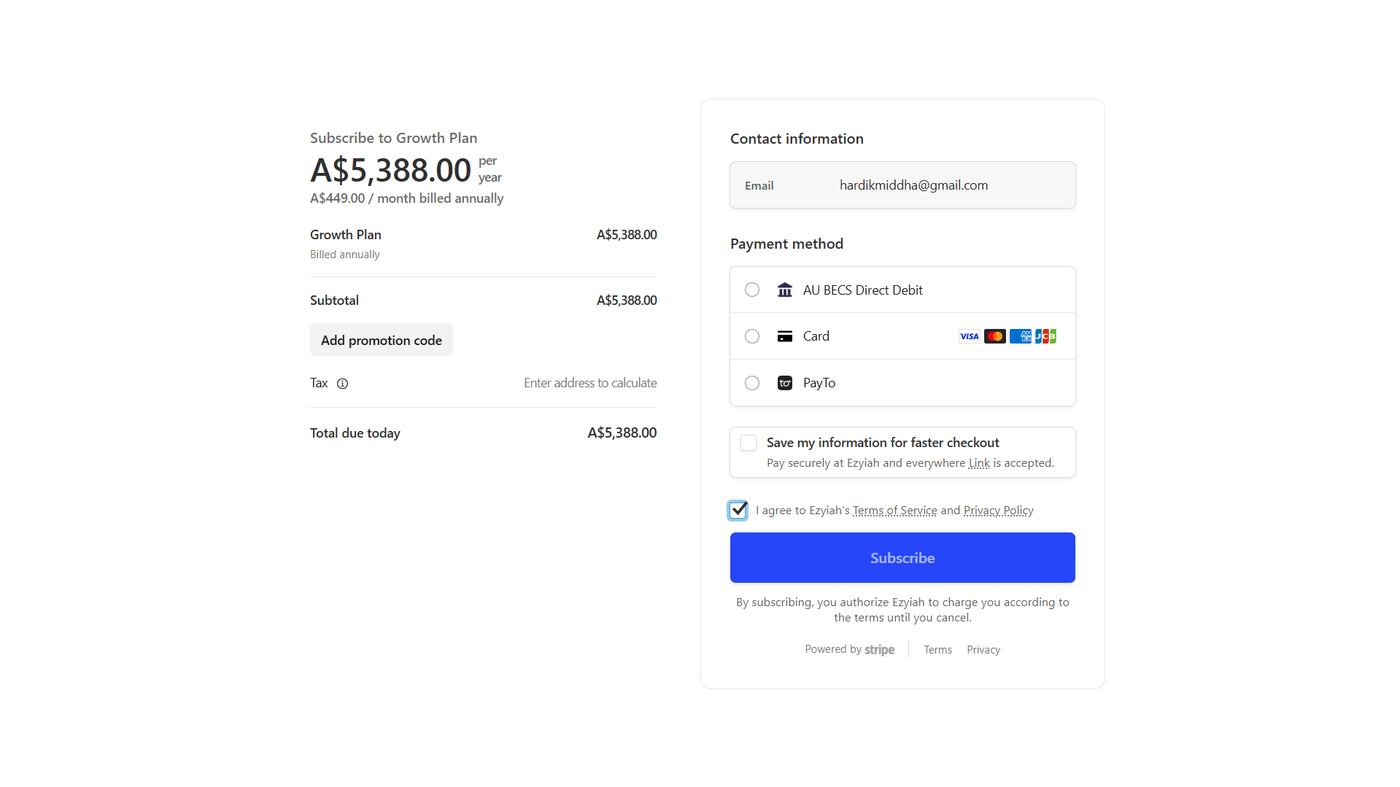Select the PayTo radio button

[x=752, y=383]
